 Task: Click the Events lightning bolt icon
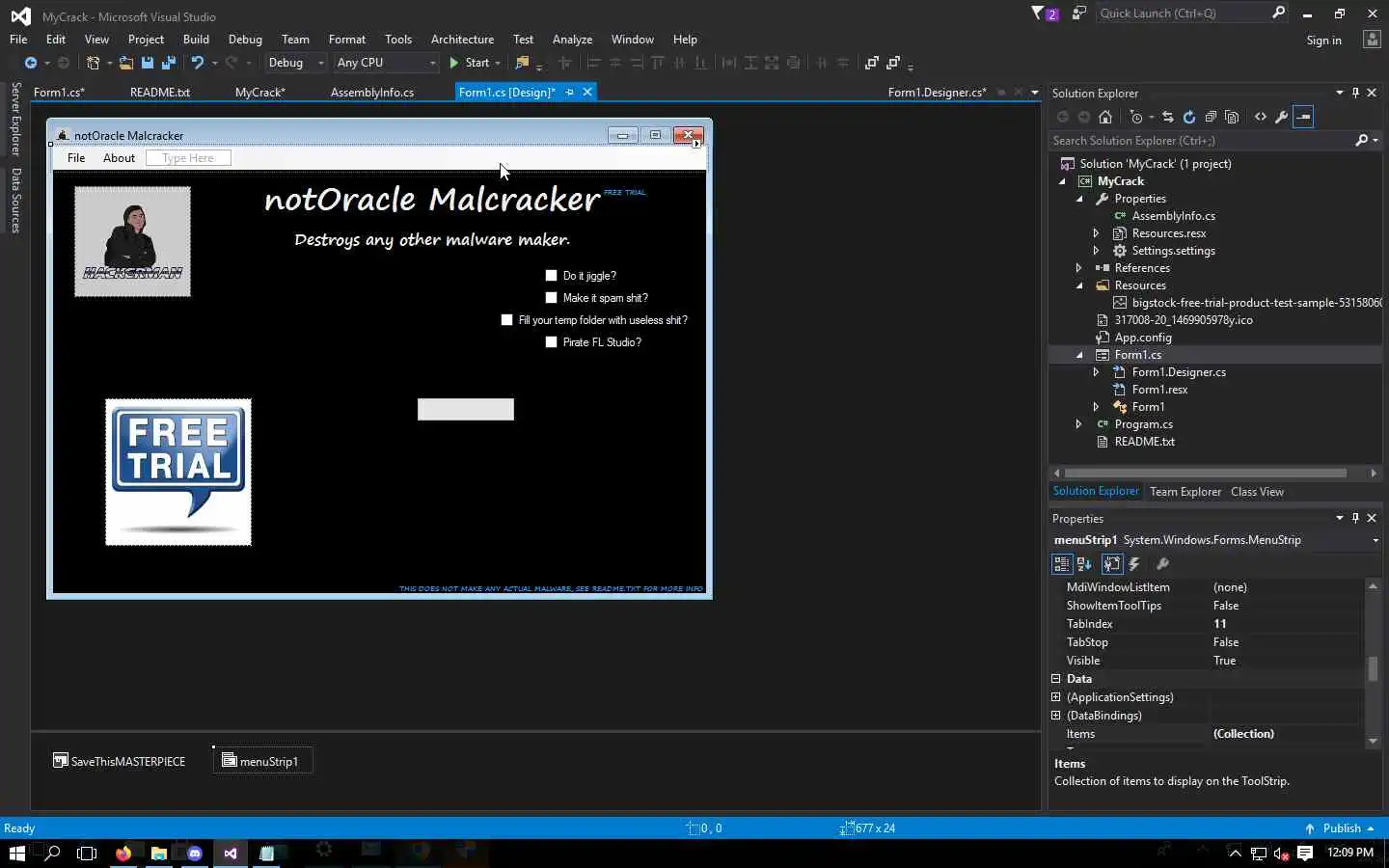coord(1135,564)
